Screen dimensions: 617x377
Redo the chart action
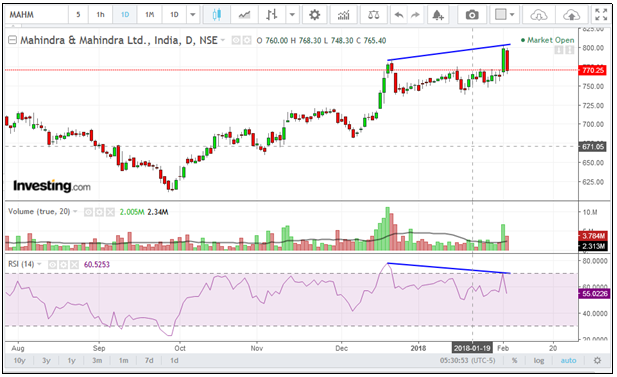(415, 15)
